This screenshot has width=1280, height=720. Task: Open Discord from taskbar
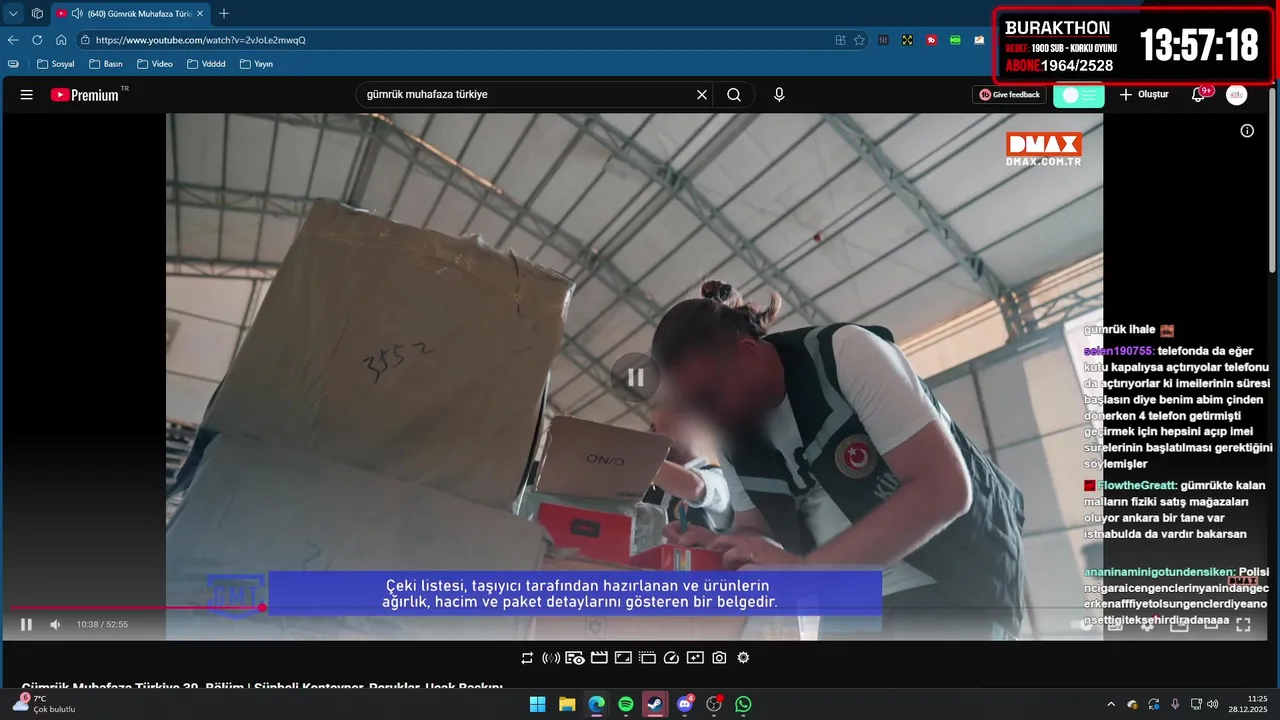point(685,704)
